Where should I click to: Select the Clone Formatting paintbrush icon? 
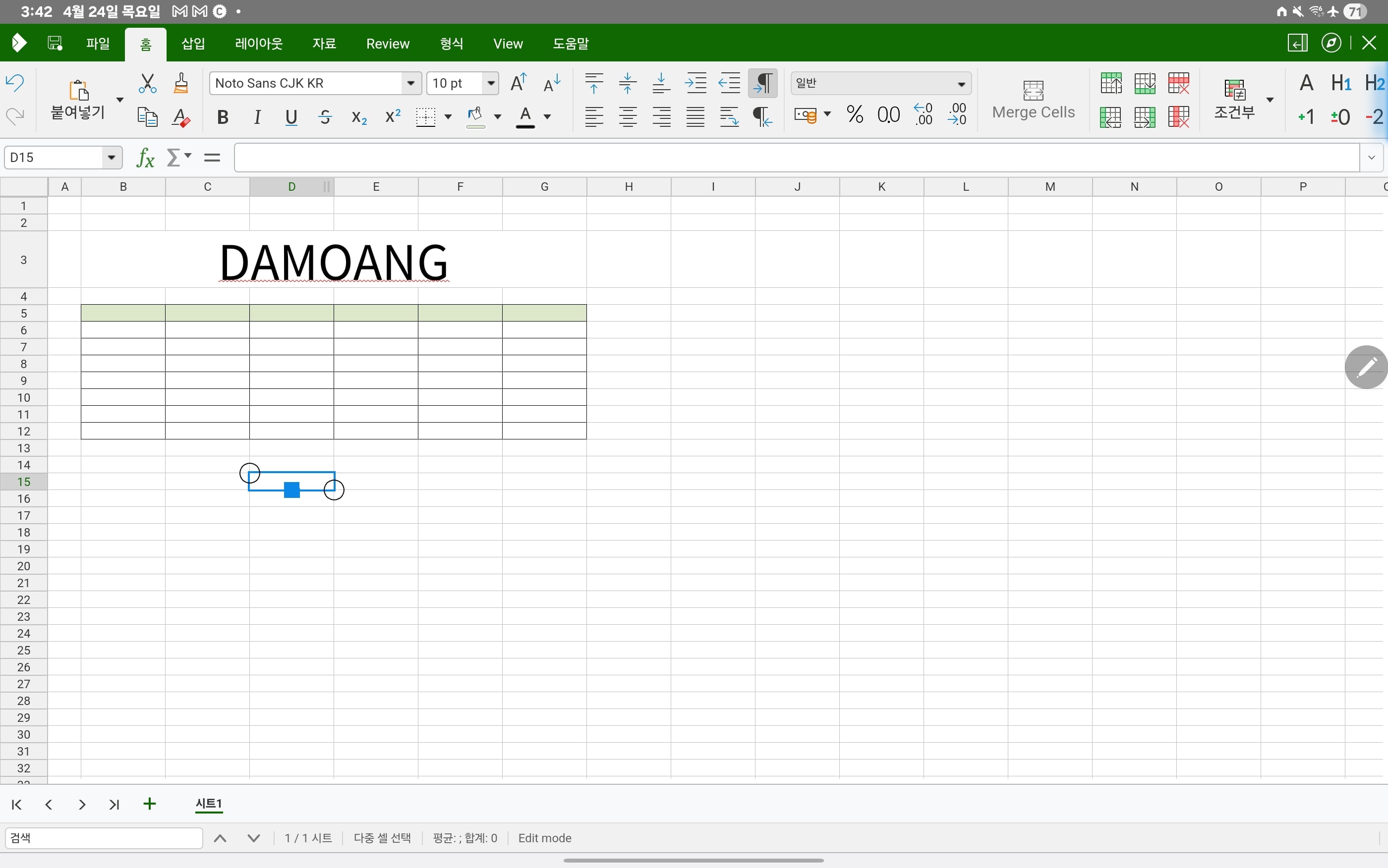click(181, 83)
